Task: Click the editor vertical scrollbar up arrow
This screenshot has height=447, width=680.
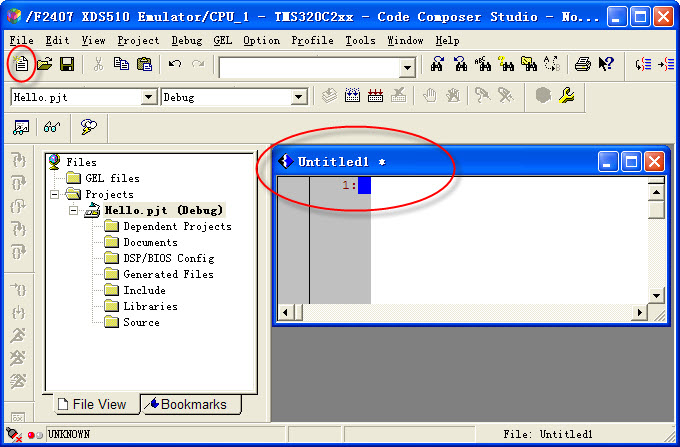Action: [x=656, y=192]
